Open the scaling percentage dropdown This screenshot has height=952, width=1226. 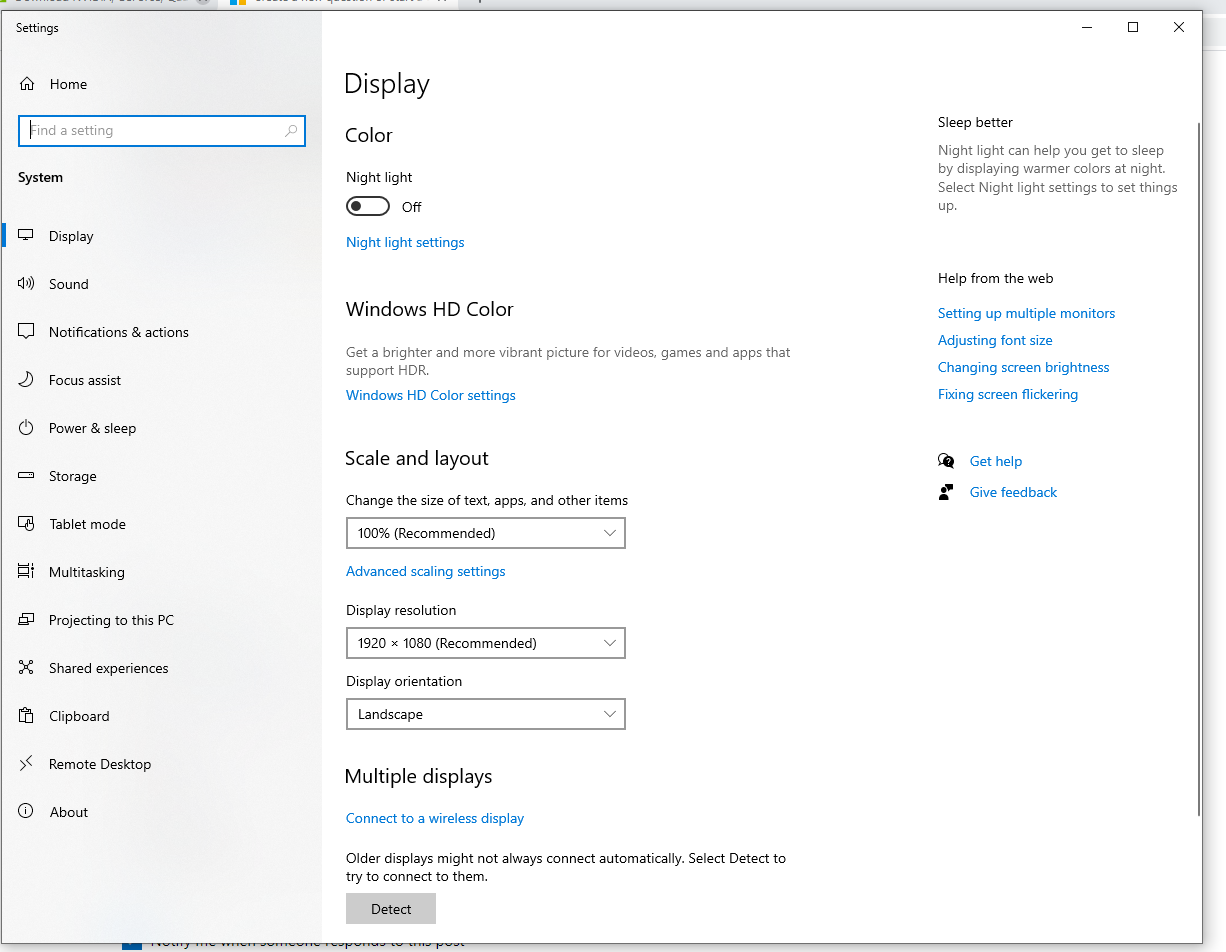[486, 533]
